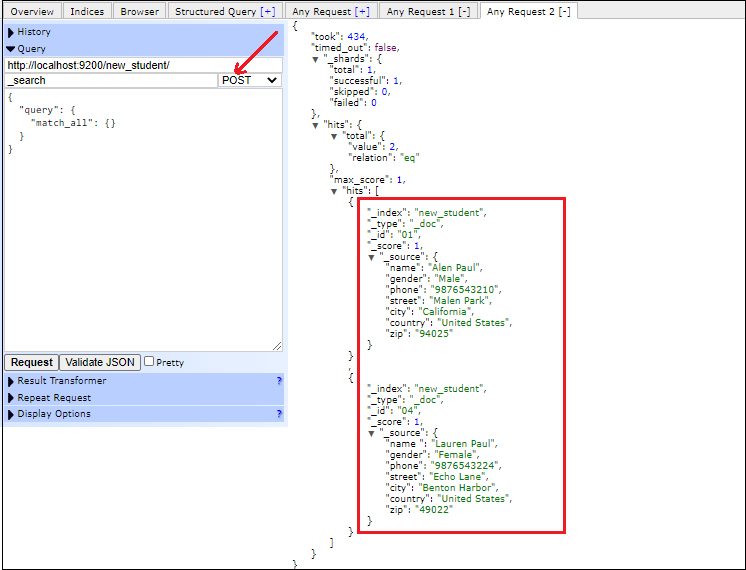Screen dimensions: 746x570
Task: Expand the Result Transformer section
Action: click(61, 381)
